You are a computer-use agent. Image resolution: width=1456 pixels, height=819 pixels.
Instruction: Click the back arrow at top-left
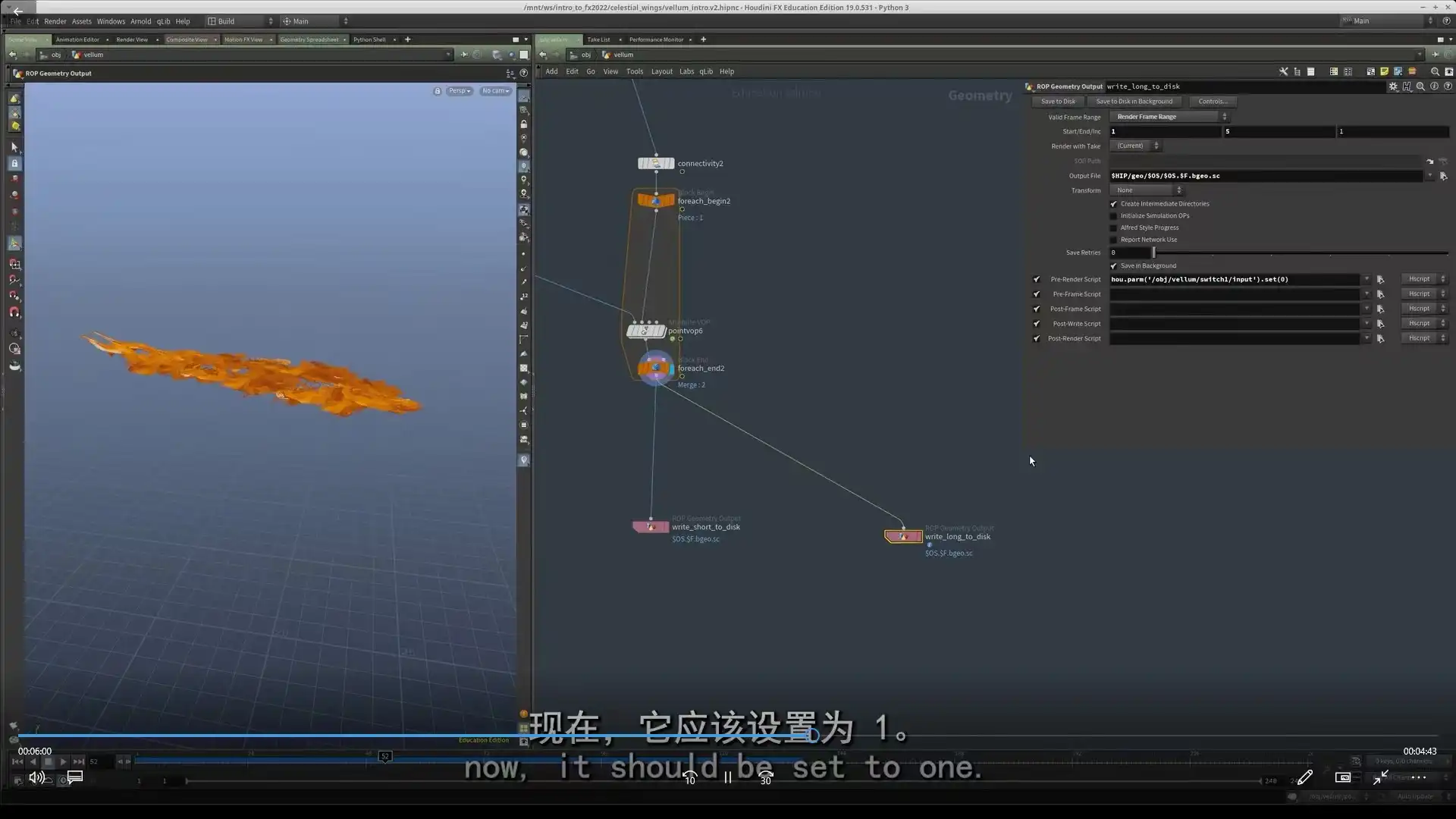pos(17,11)
